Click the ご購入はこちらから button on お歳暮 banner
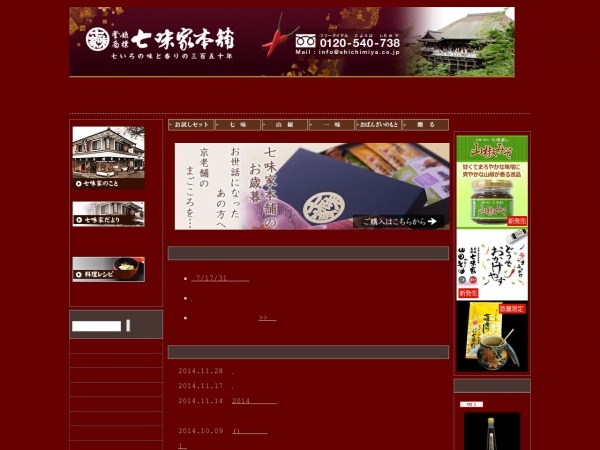 point(399,221)
